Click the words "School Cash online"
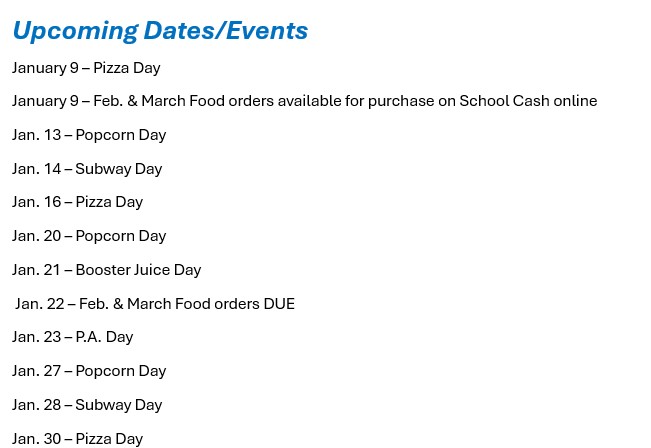 528,101
